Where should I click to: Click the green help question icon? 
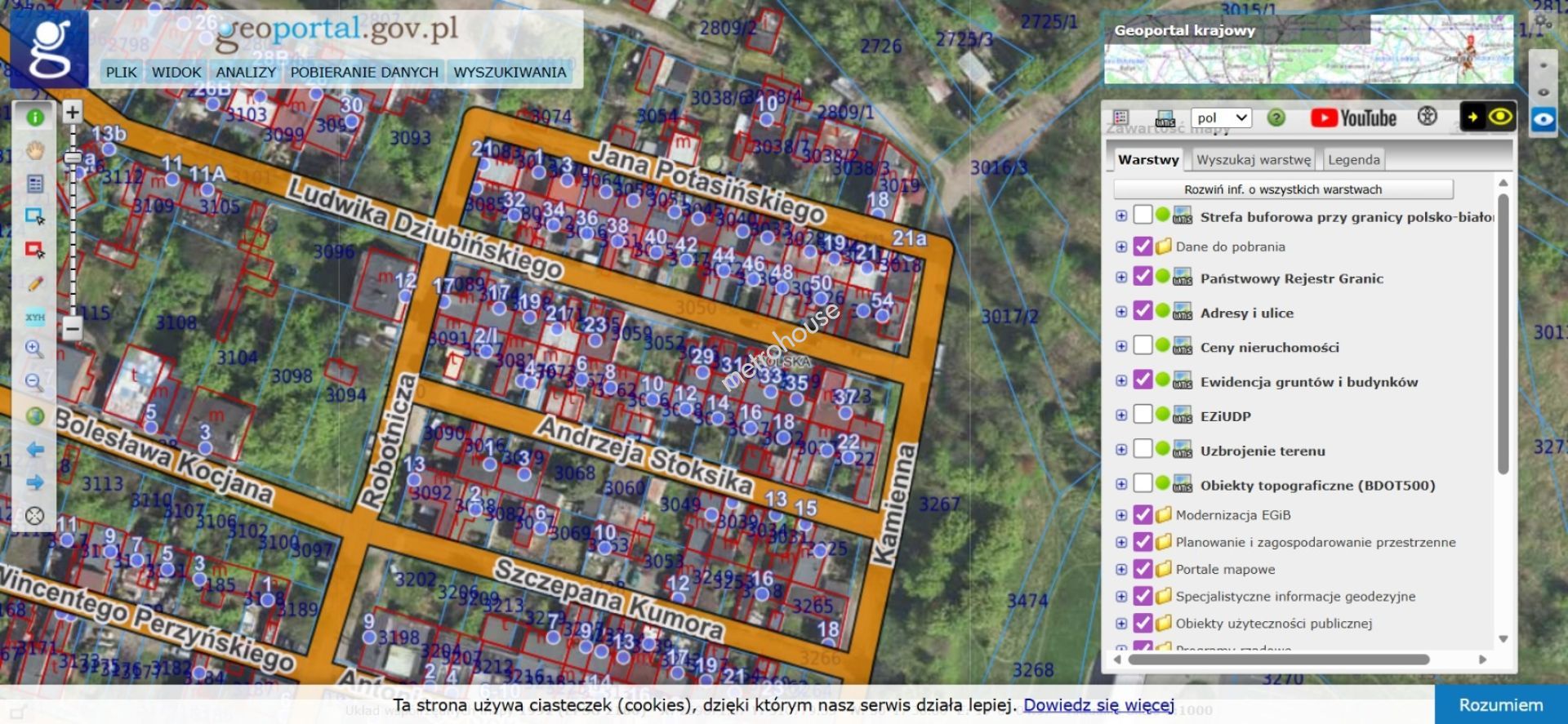pyautogui.click(x=1276, y=118)
